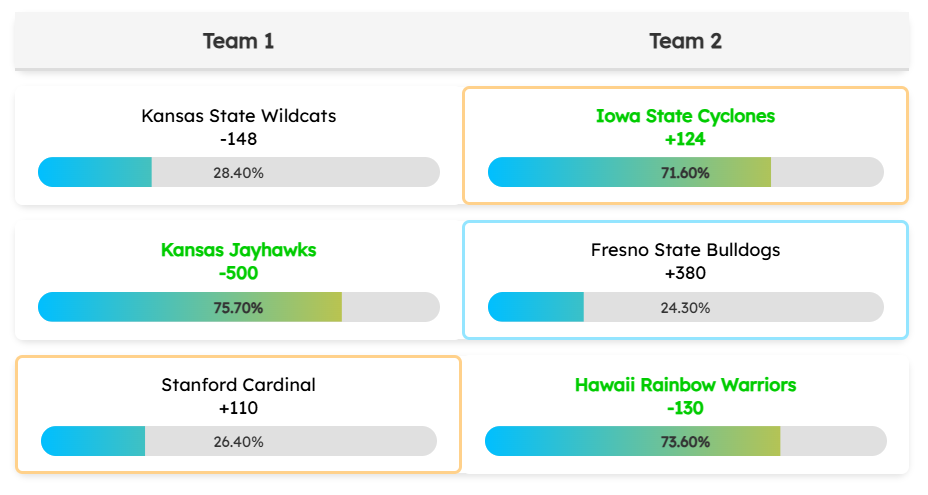The height and width of the screenshot is (495, 928).
Task: Click the +124 odds for Iowa State
Action: click(685, 139)
